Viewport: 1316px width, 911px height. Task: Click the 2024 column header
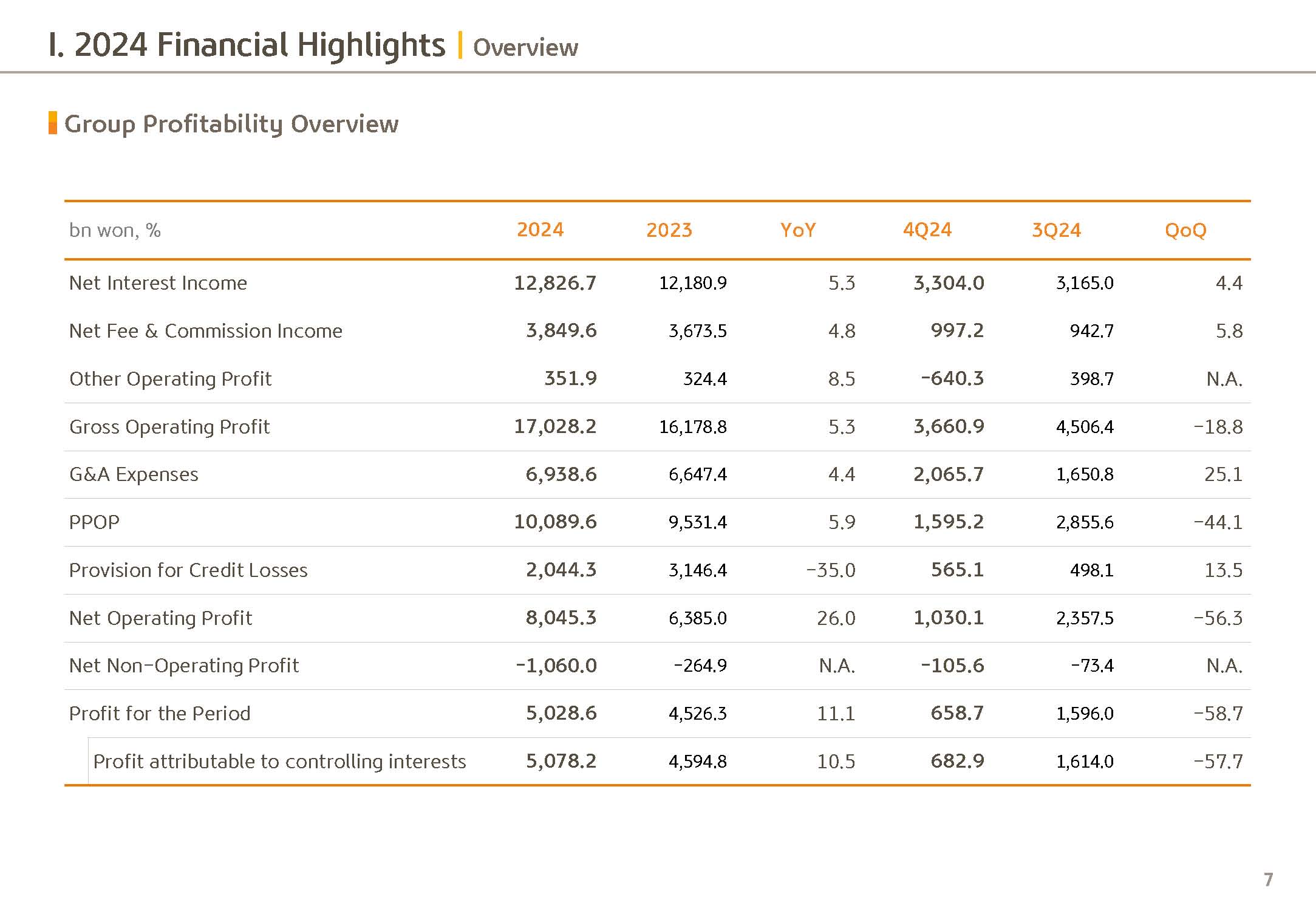point(540,230)
